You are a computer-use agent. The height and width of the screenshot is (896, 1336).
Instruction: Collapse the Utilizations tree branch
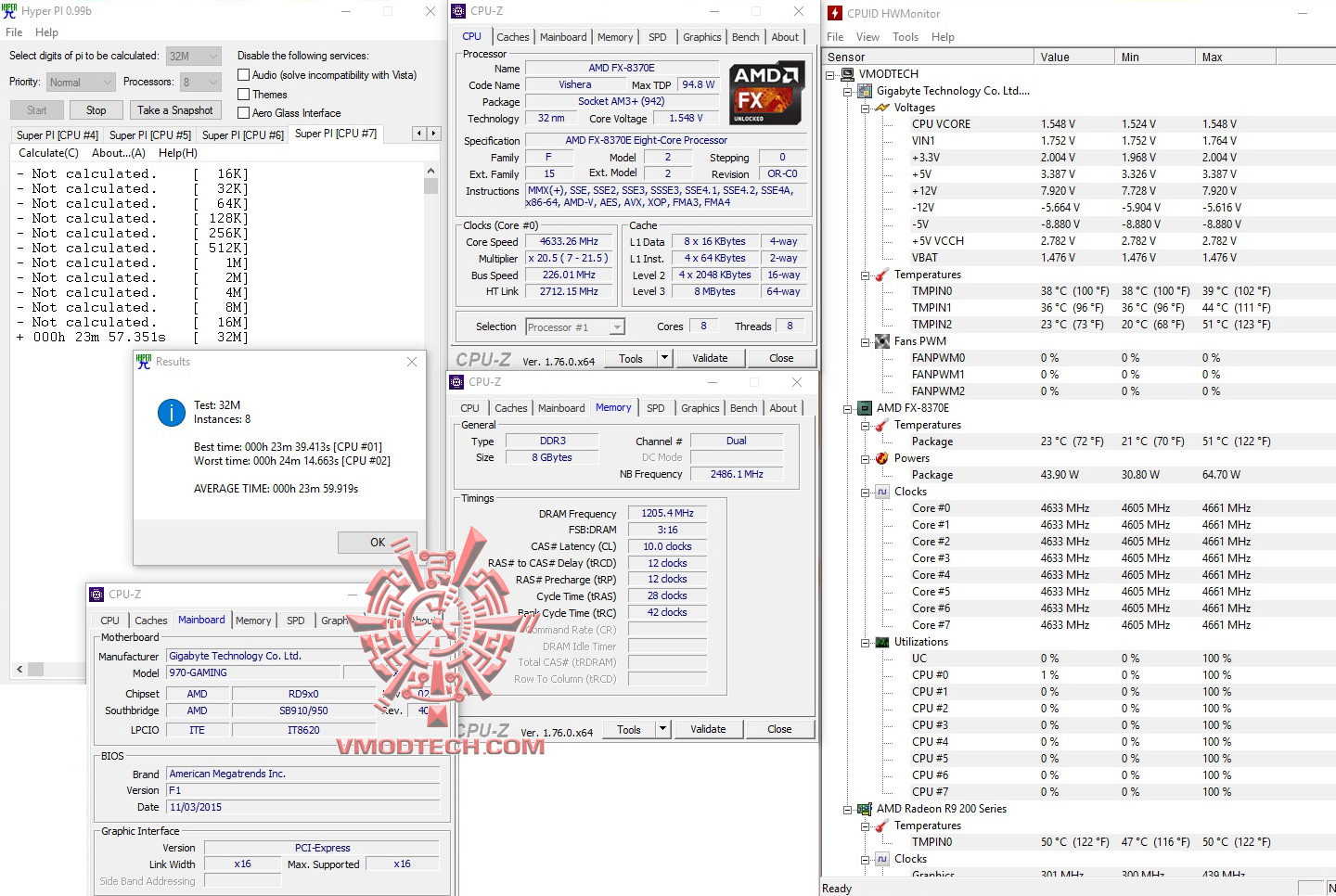tap(865, 642)
